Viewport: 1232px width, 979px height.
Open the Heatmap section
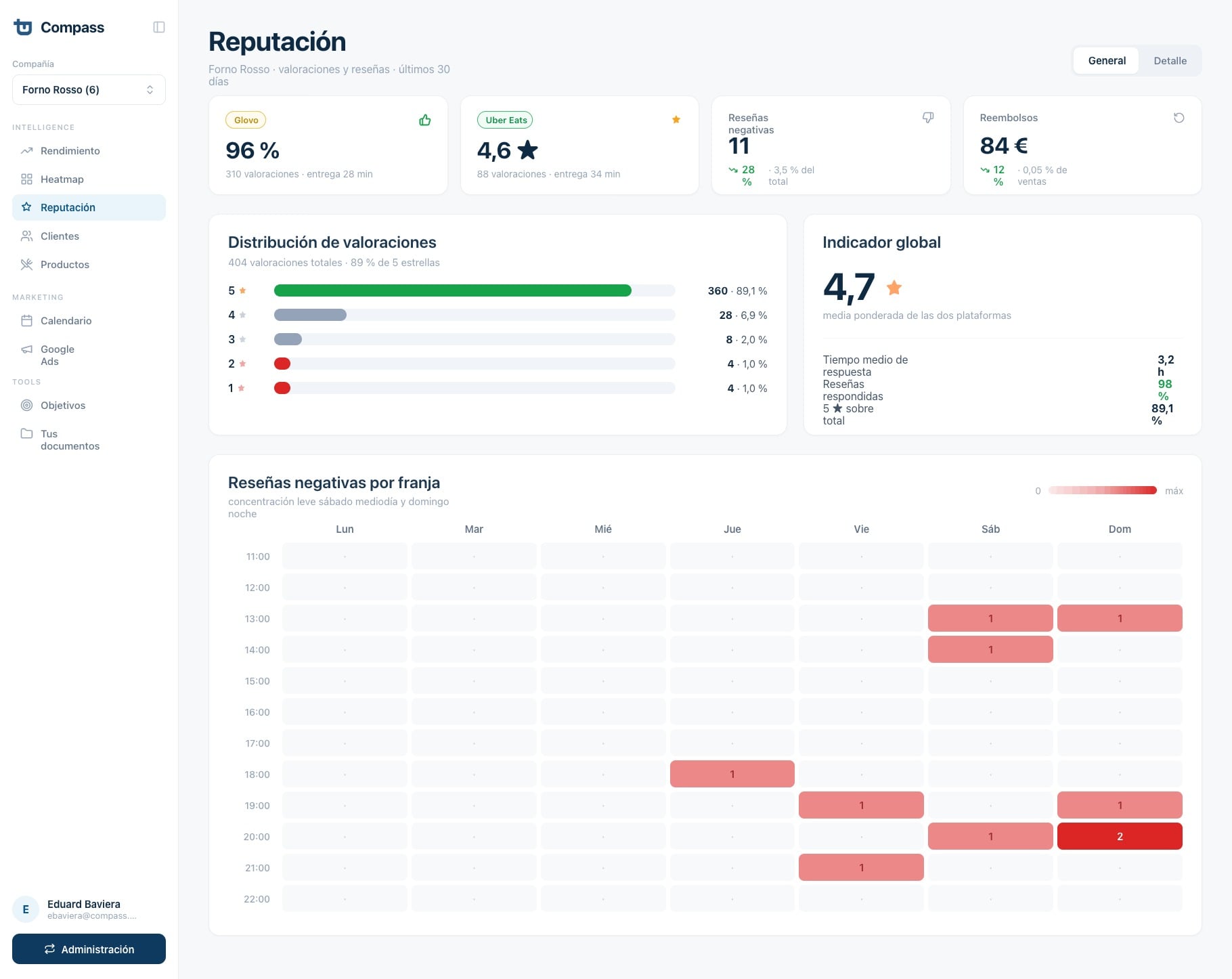[89, 179]
